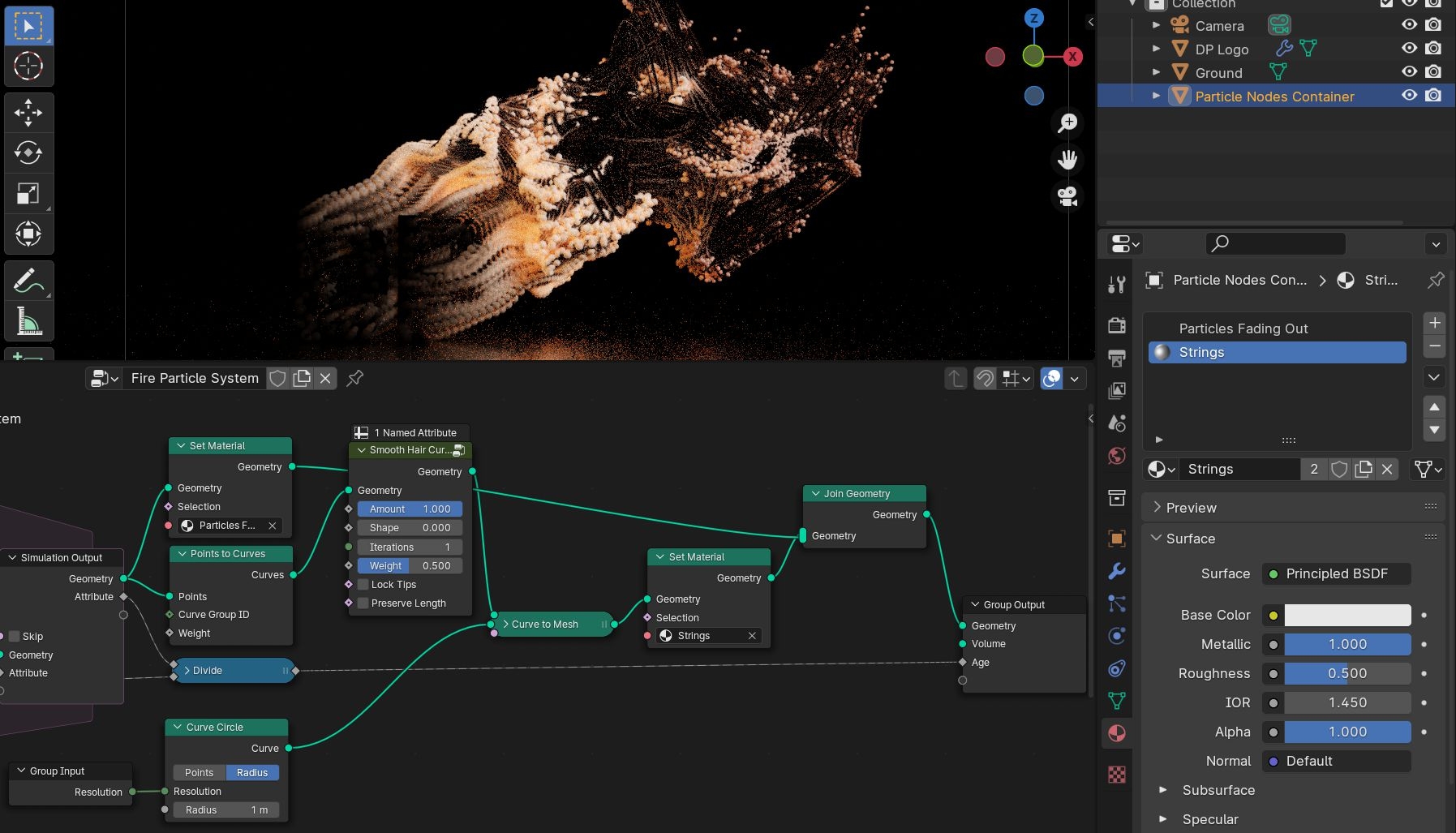Open the Surface shader Principled BSDF dropdown

(x=1337, y=574)
